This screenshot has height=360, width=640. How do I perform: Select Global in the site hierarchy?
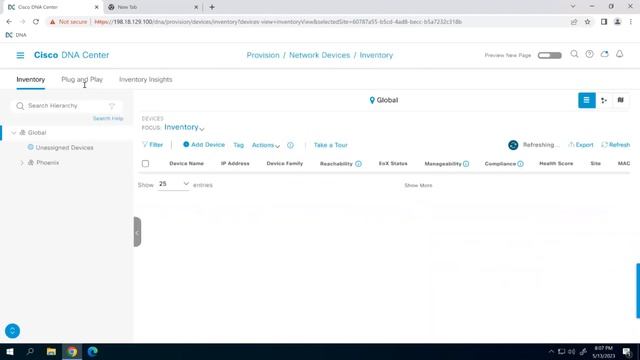(x=37, y=133)
